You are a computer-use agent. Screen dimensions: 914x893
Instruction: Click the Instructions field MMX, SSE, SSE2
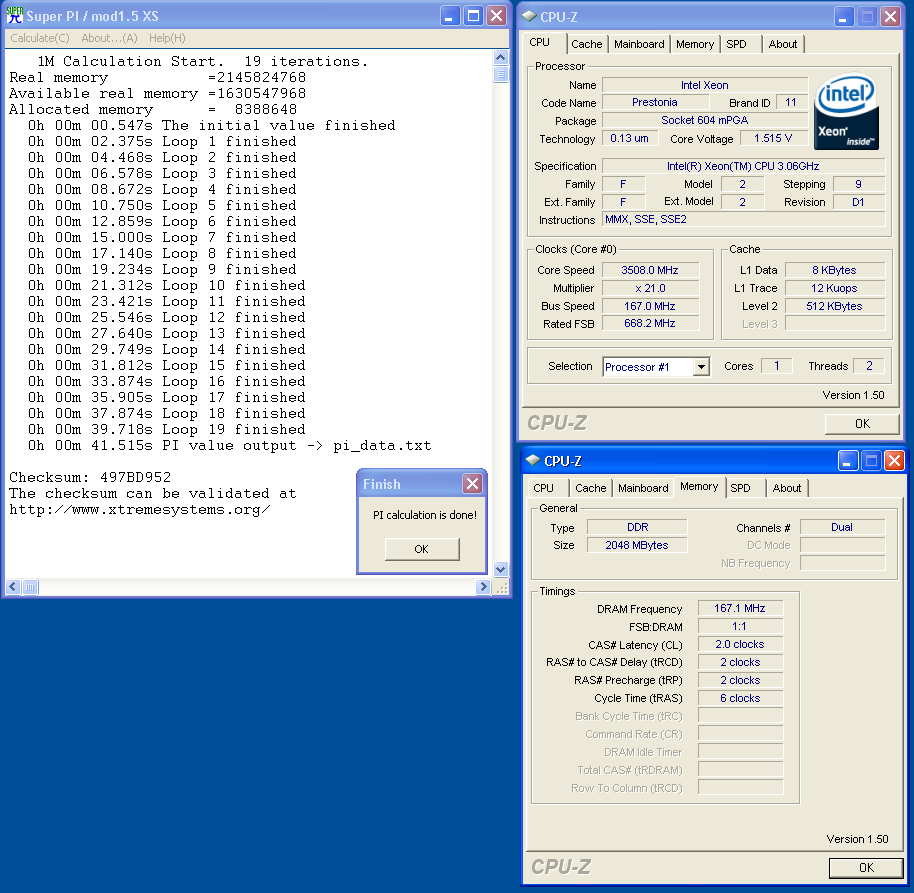[x=743, y=220]
